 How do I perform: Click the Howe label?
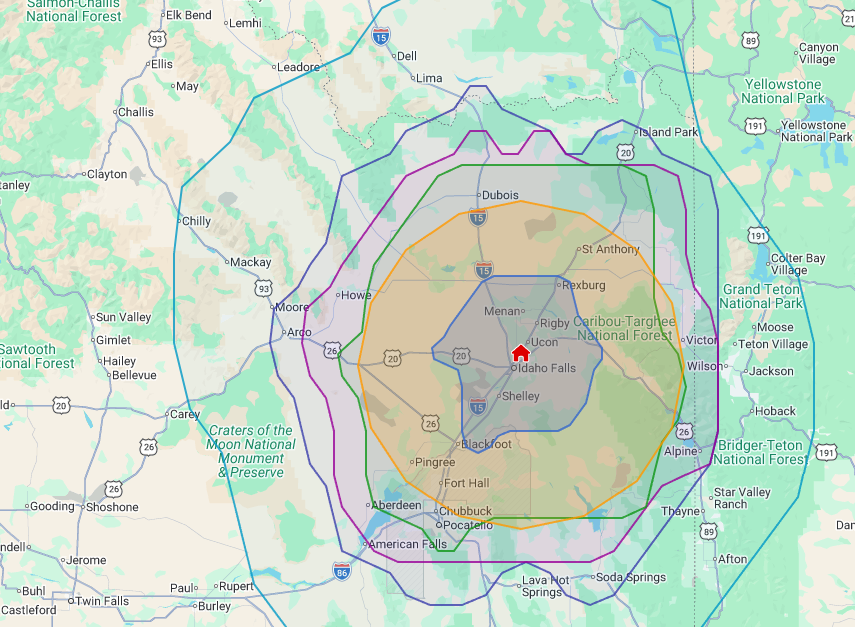tap(356, 295)
